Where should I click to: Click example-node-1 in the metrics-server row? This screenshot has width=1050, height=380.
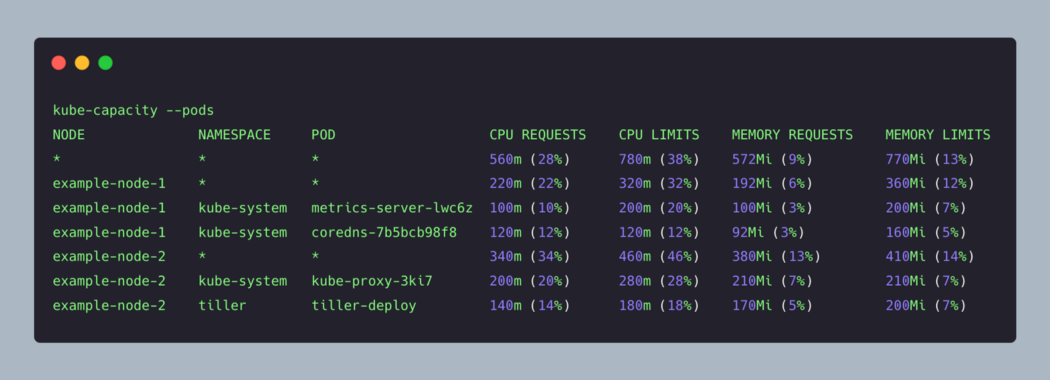pyautogui.click(x=109, y=208)
